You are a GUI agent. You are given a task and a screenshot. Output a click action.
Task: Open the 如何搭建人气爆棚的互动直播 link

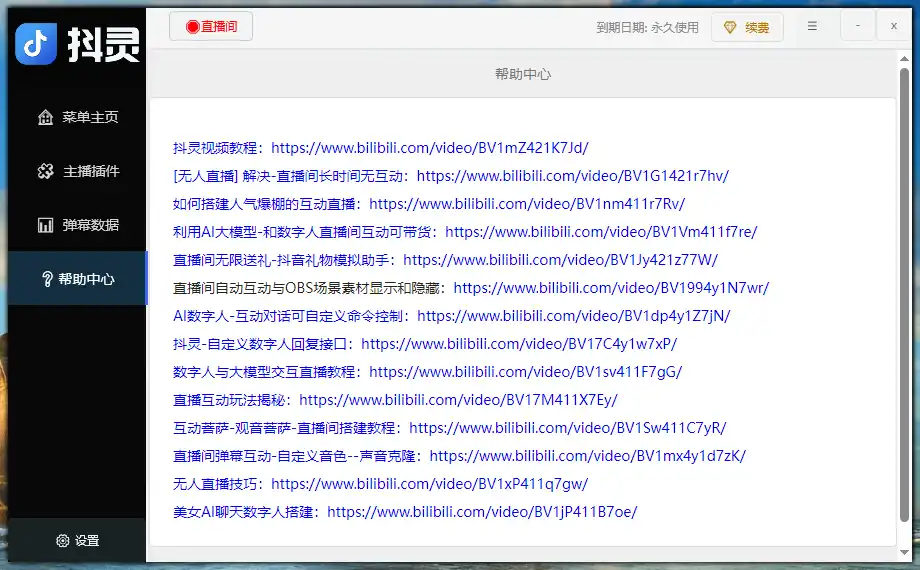coord(526,203)
